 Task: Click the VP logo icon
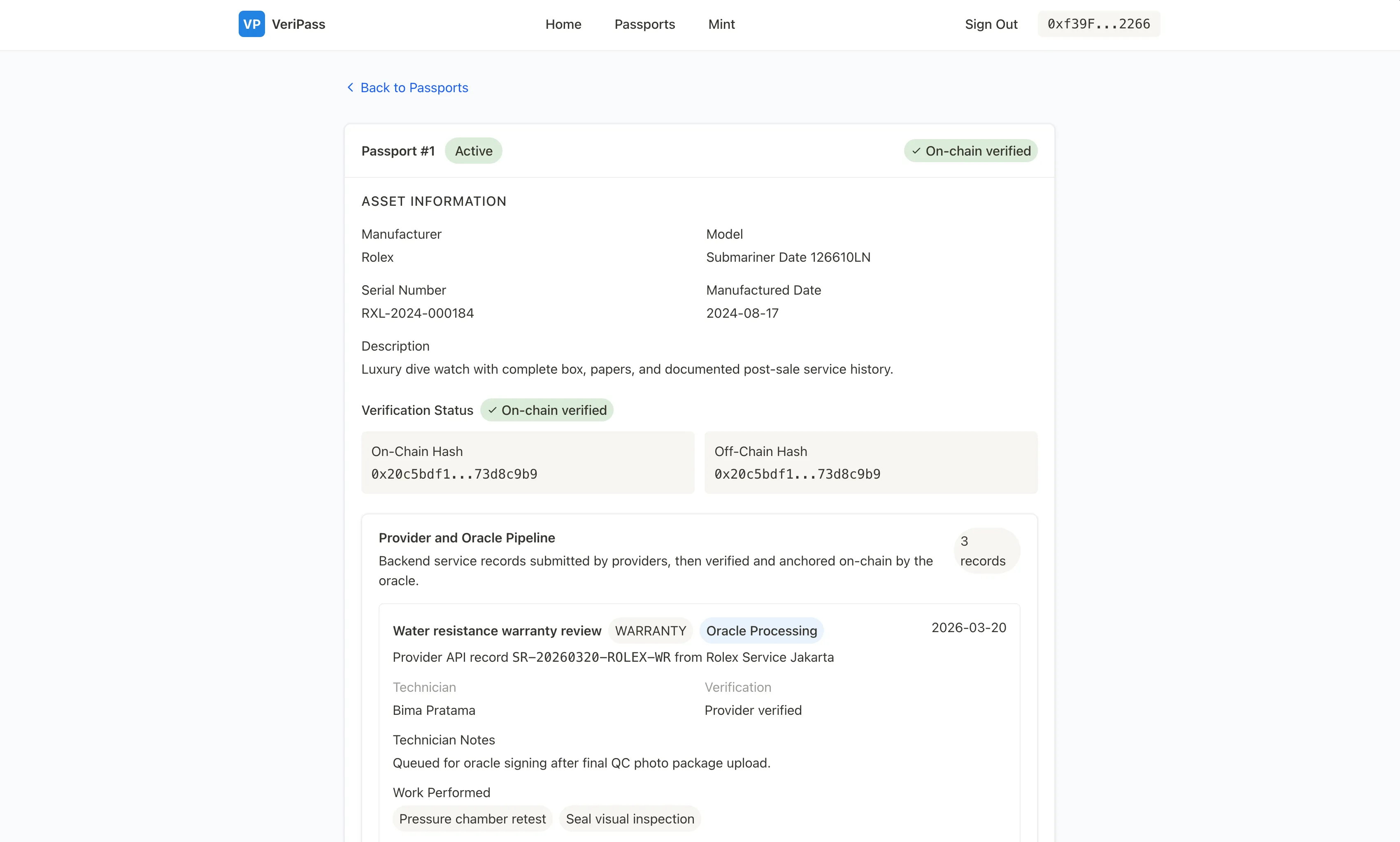click(x=251, y=24)
